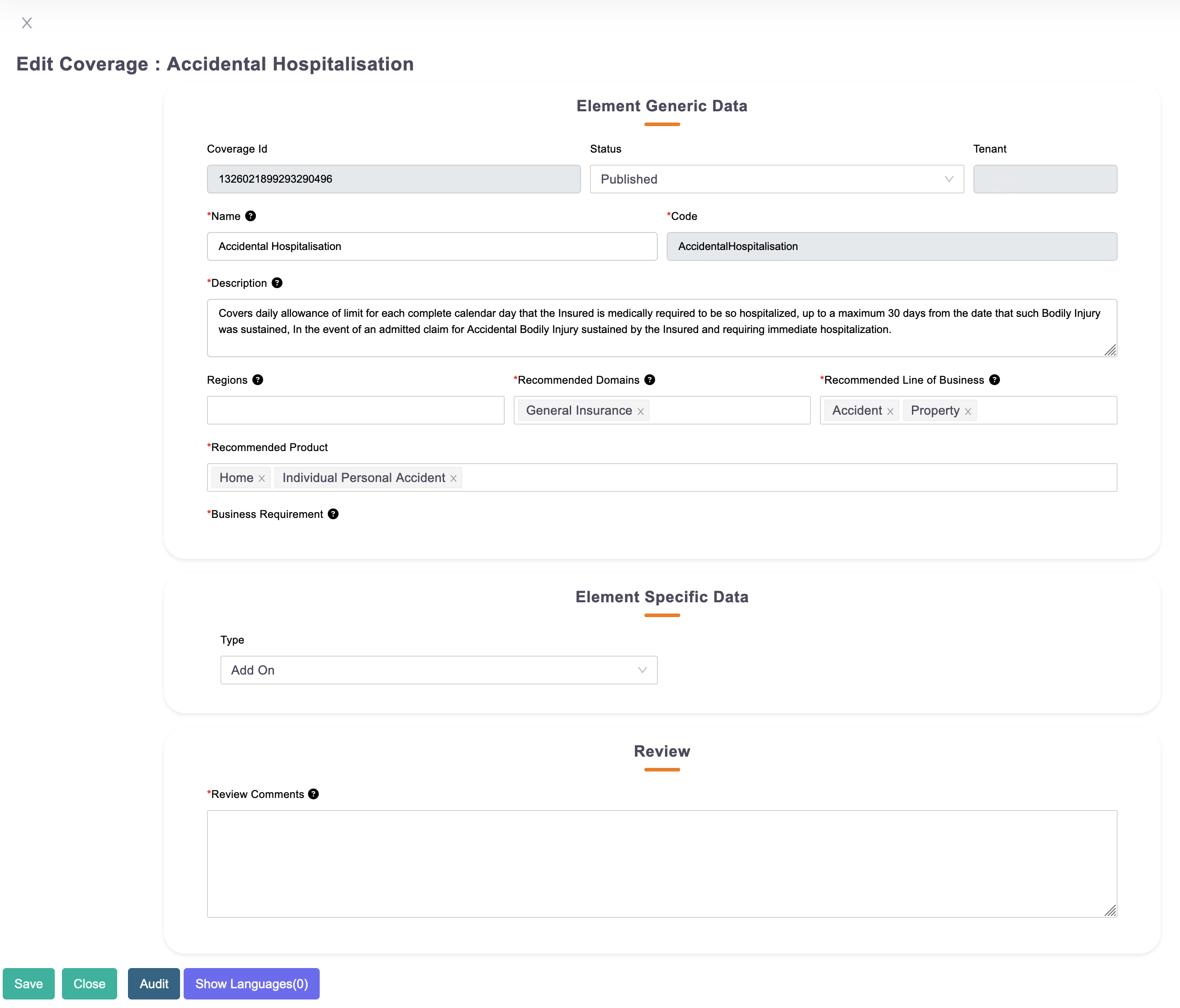Open the Recommended Domains help icon

650,380
